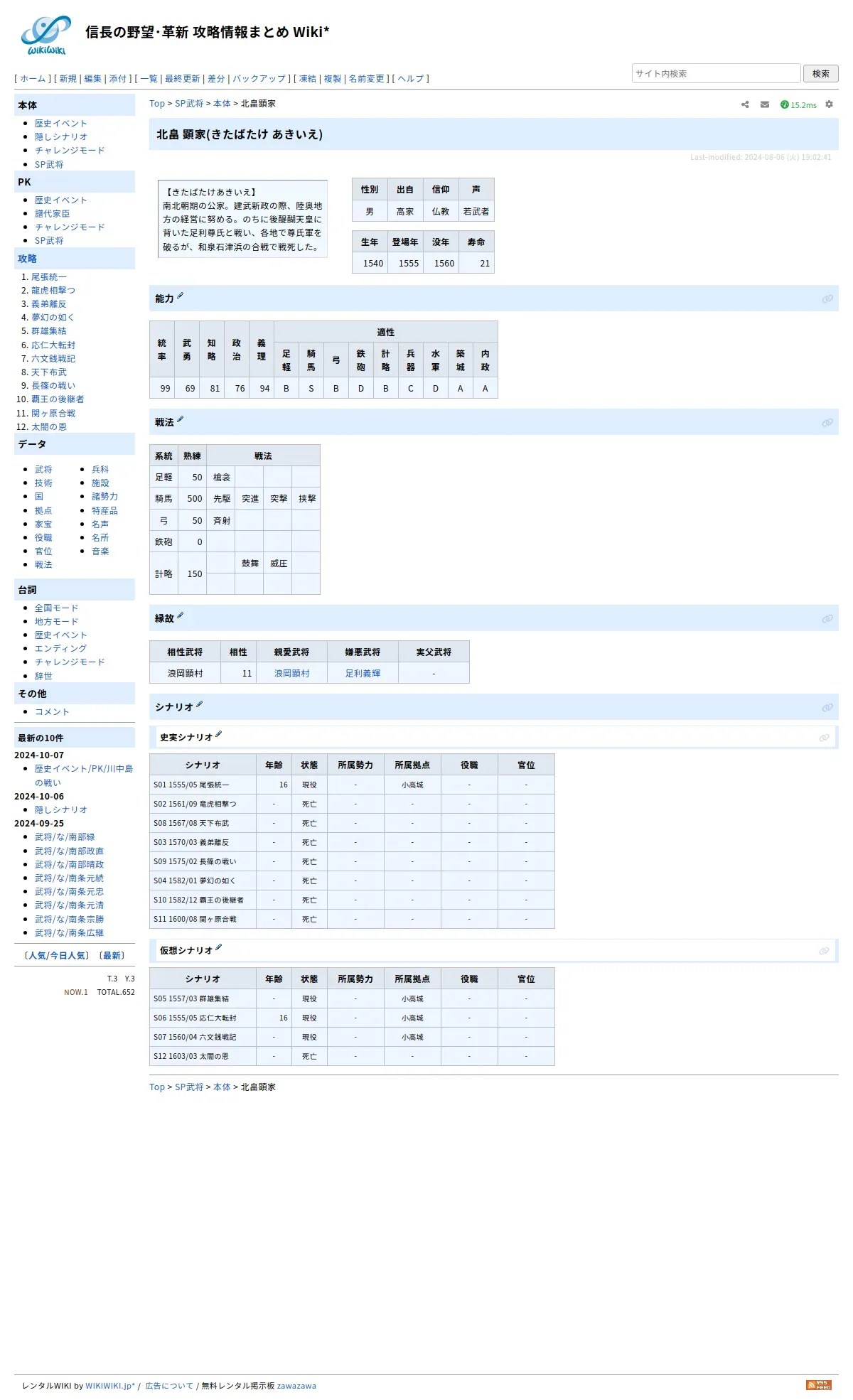
Task: Click the anchor link icon on シナリオ bar
Action: (827, 708)
